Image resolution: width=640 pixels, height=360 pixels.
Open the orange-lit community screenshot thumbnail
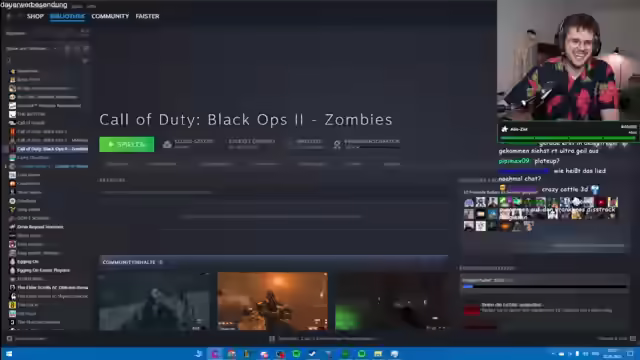tap(272, 301)
